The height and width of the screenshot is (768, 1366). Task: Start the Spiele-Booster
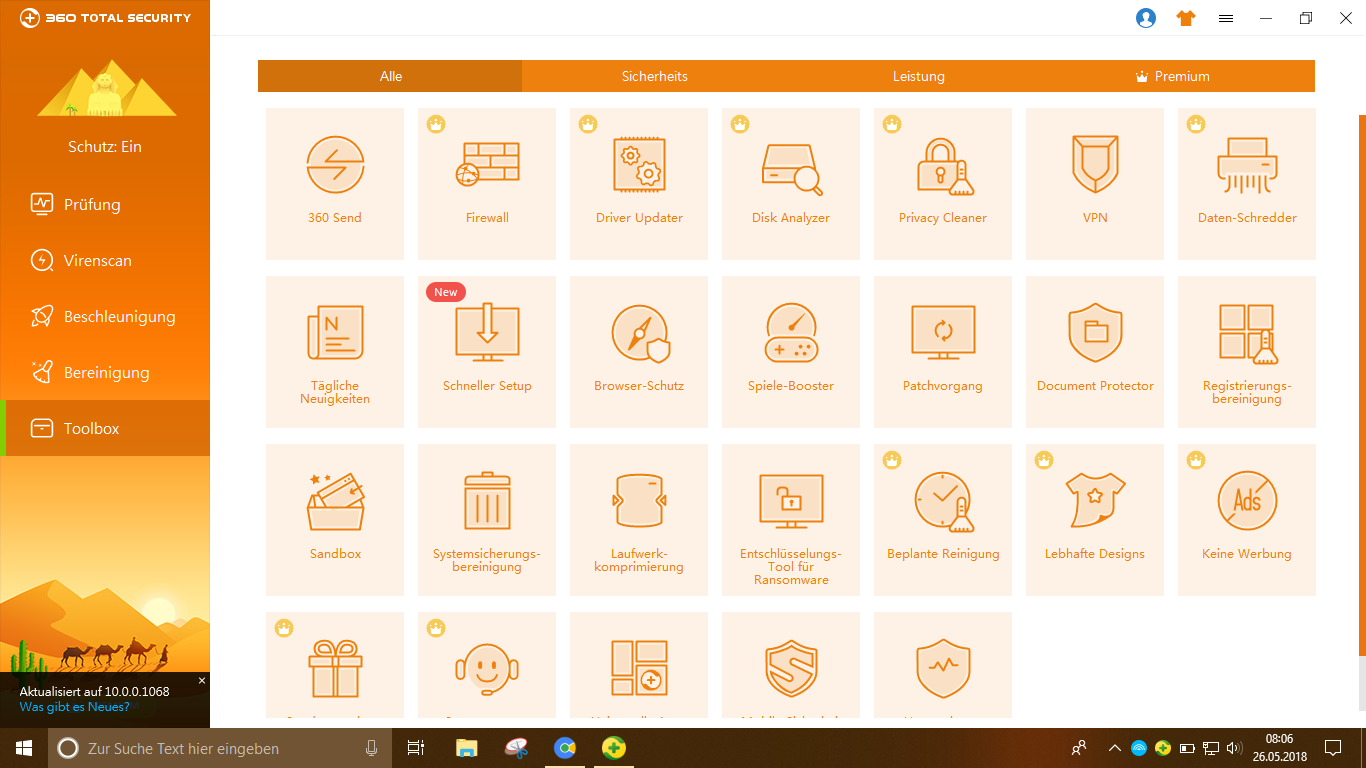[791, 352]
